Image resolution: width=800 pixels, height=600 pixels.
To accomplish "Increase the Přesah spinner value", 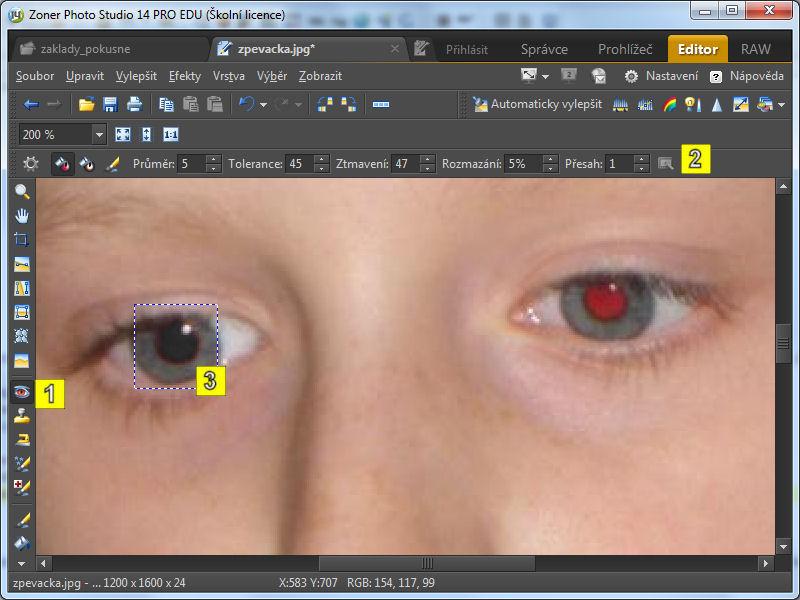I will point(642,159).
